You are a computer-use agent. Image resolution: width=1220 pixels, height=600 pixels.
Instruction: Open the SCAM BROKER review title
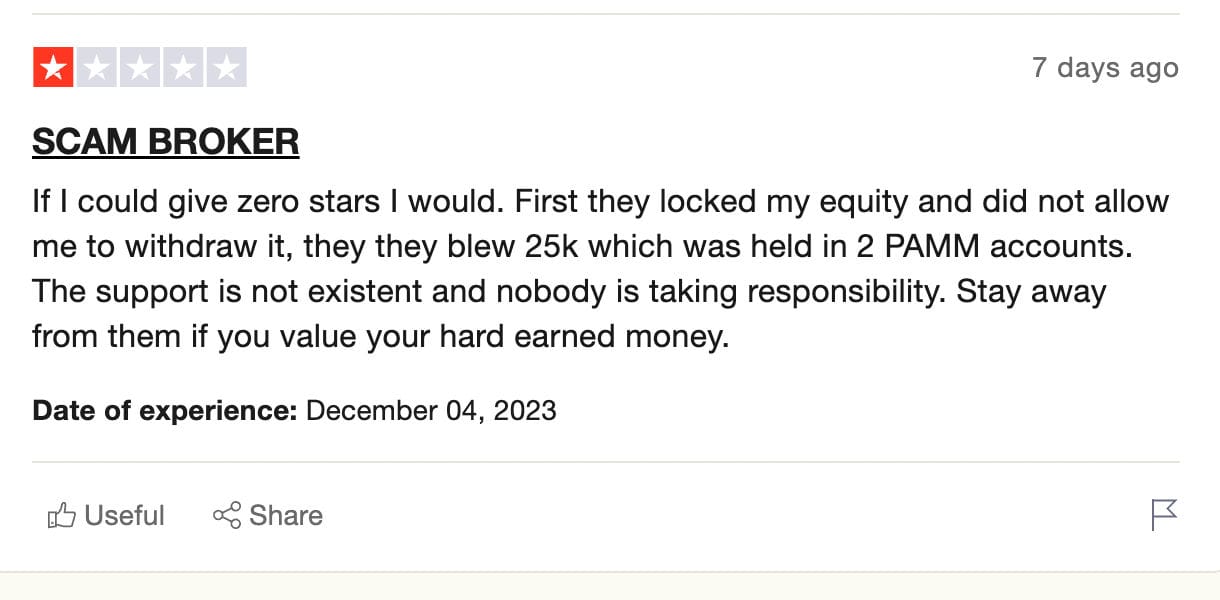(x=166, y=142)
